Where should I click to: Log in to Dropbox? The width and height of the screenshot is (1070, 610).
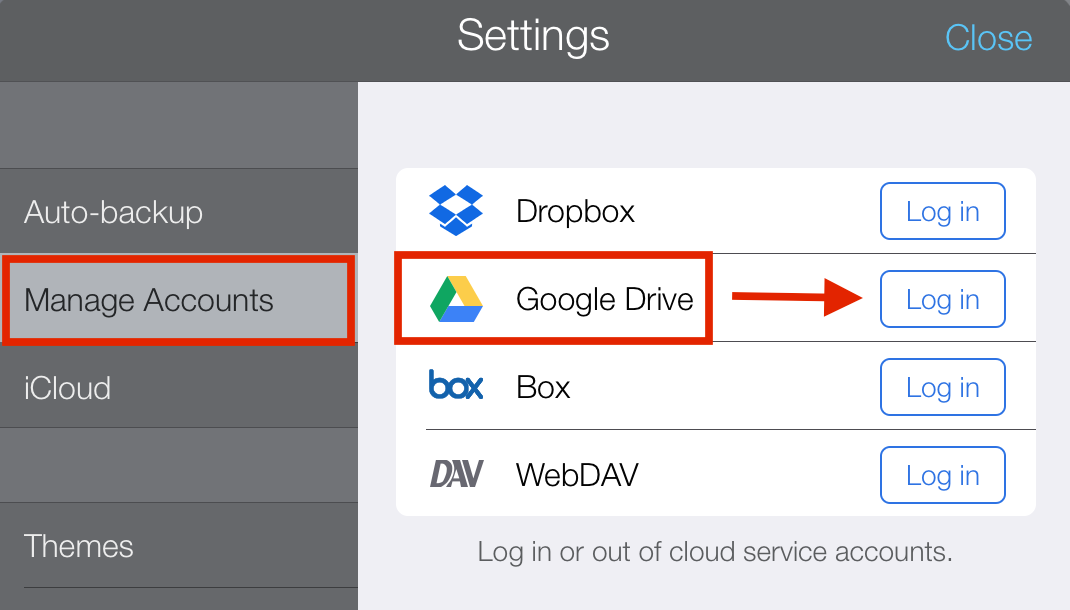[x=942, y=211]
